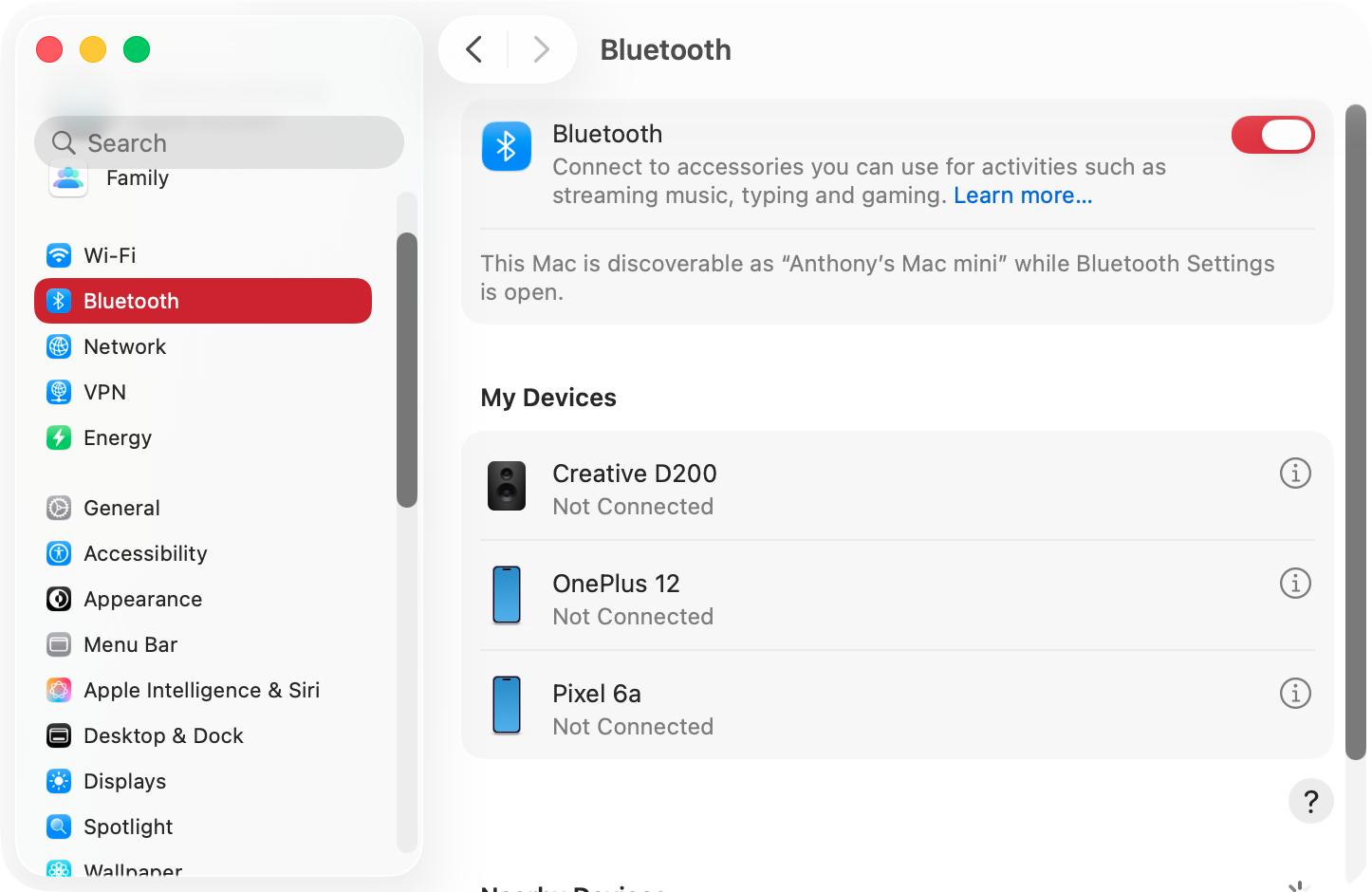Open Accessibility settings
The width and height of the screenshot is (1372, 892).
click(x=203, y=553)
